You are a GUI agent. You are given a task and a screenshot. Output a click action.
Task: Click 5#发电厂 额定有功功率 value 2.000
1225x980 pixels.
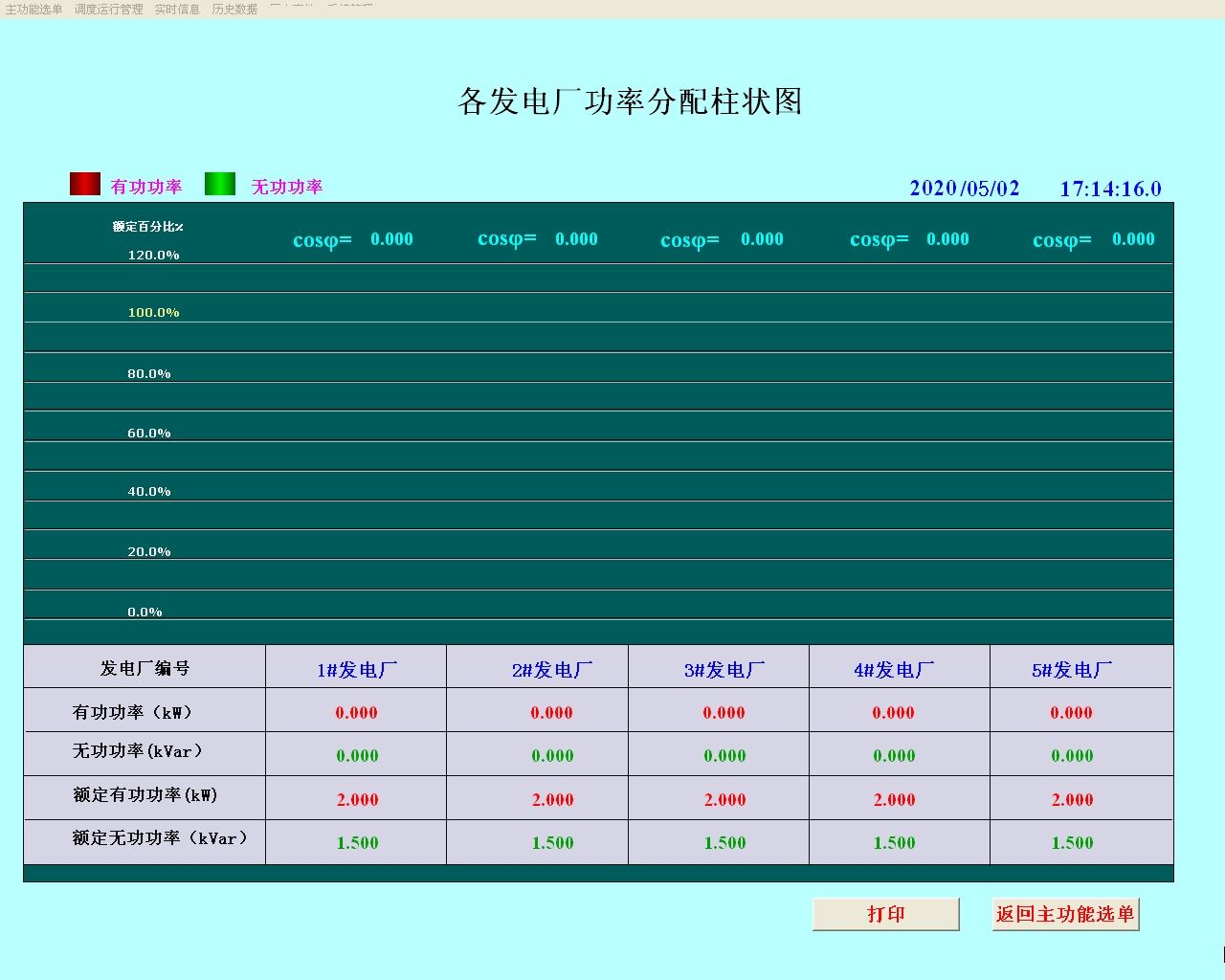(x=1072, y=800)
